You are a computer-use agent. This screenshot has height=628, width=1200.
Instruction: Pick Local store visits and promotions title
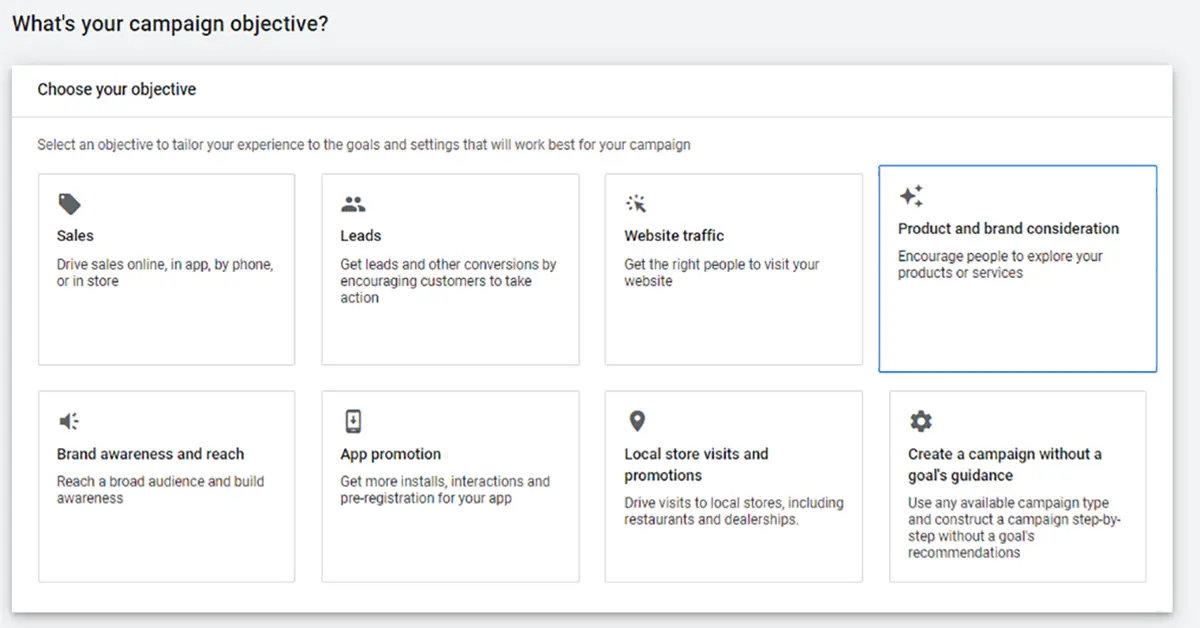point(696,465)
